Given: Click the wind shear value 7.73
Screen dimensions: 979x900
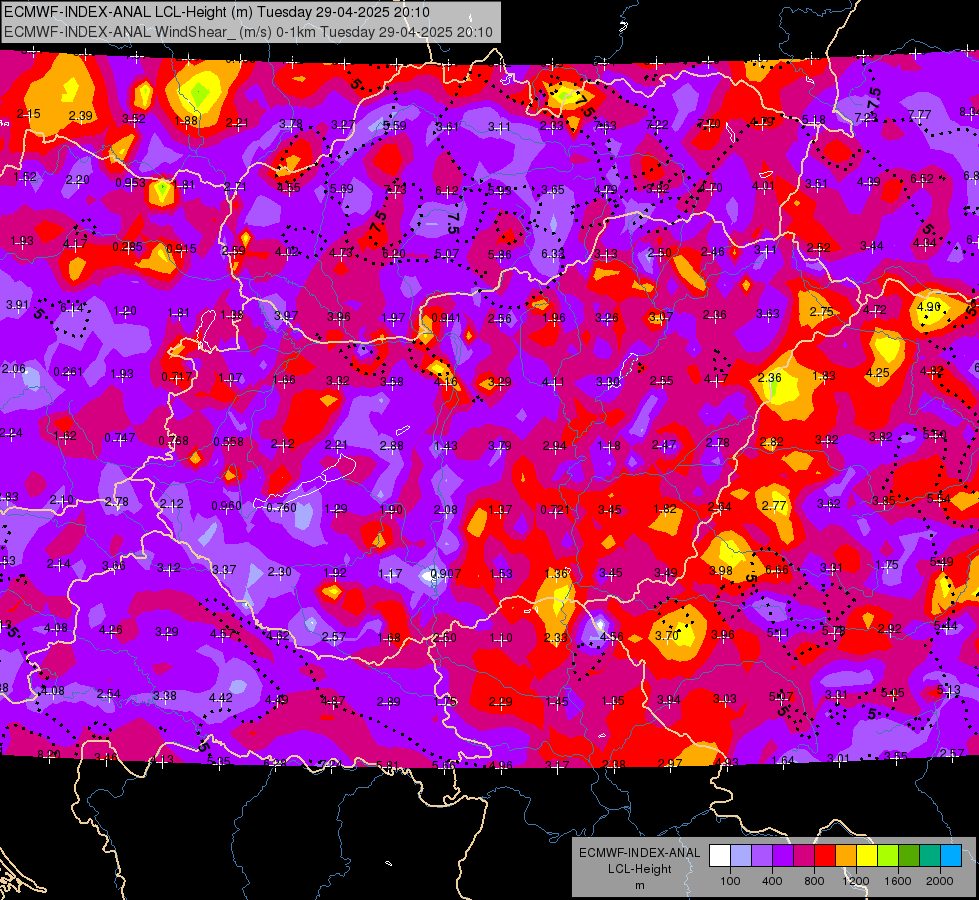Looking at the screenshot, I should [395, 189].
